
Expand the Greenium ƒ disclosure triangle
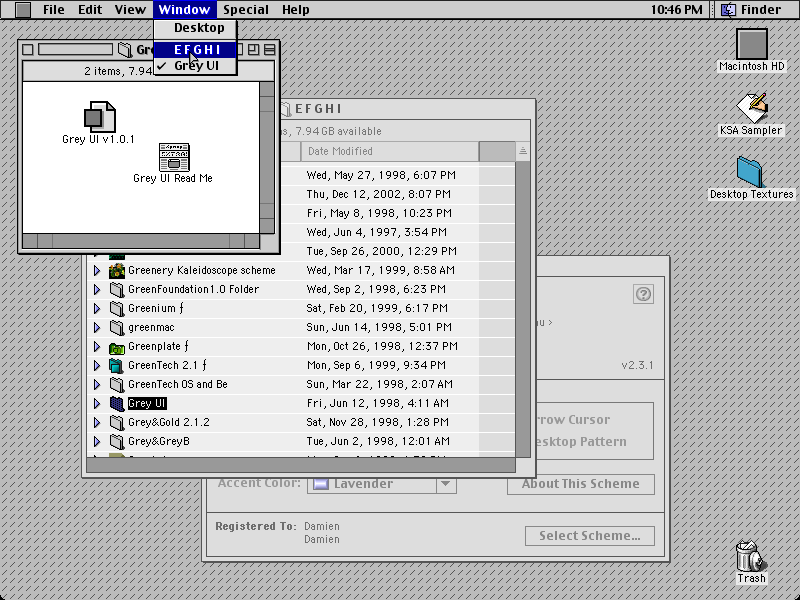pyautogui.click(x=97, y=308)
